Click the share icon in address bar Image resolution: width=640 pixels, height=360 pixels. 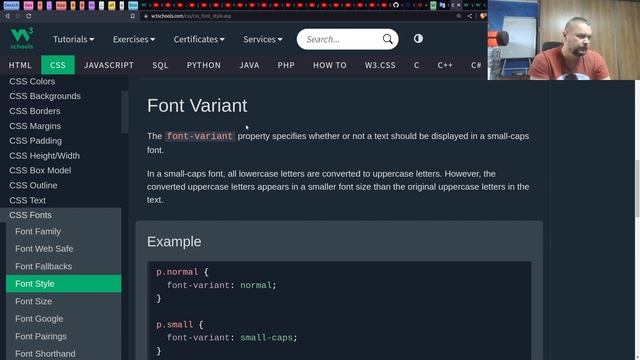tap(470, 16)
